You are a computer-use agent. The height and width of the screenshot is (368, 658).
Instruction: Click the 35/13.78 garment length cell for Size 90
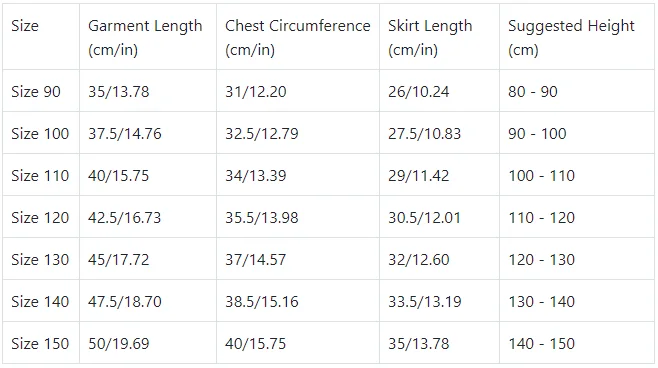(148, 91)
